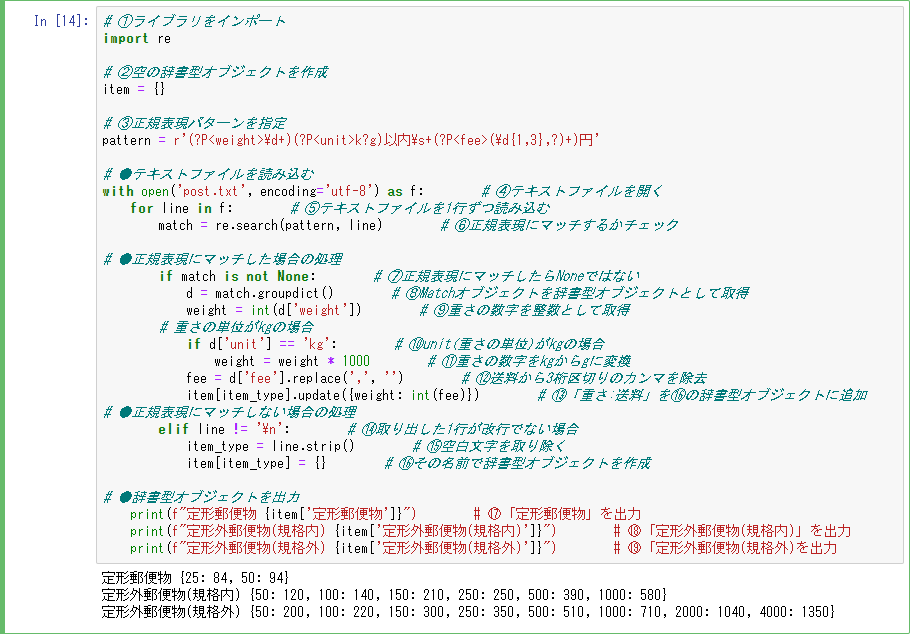Click the comment ⑥正規表現にマッチするかチェック

(559, 225)
